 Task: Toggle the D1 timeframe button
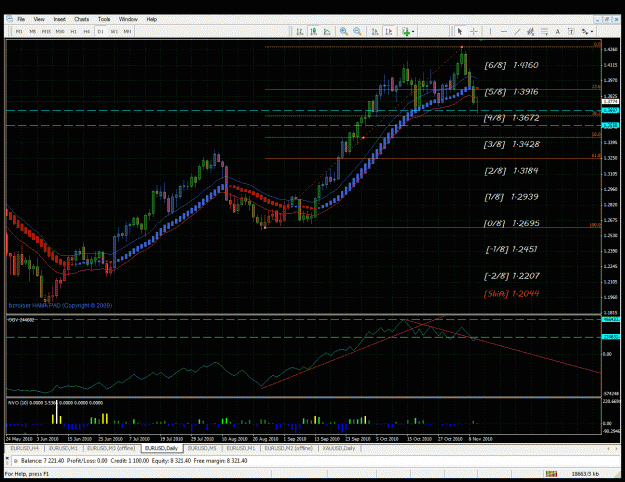(x=100, y=31)
